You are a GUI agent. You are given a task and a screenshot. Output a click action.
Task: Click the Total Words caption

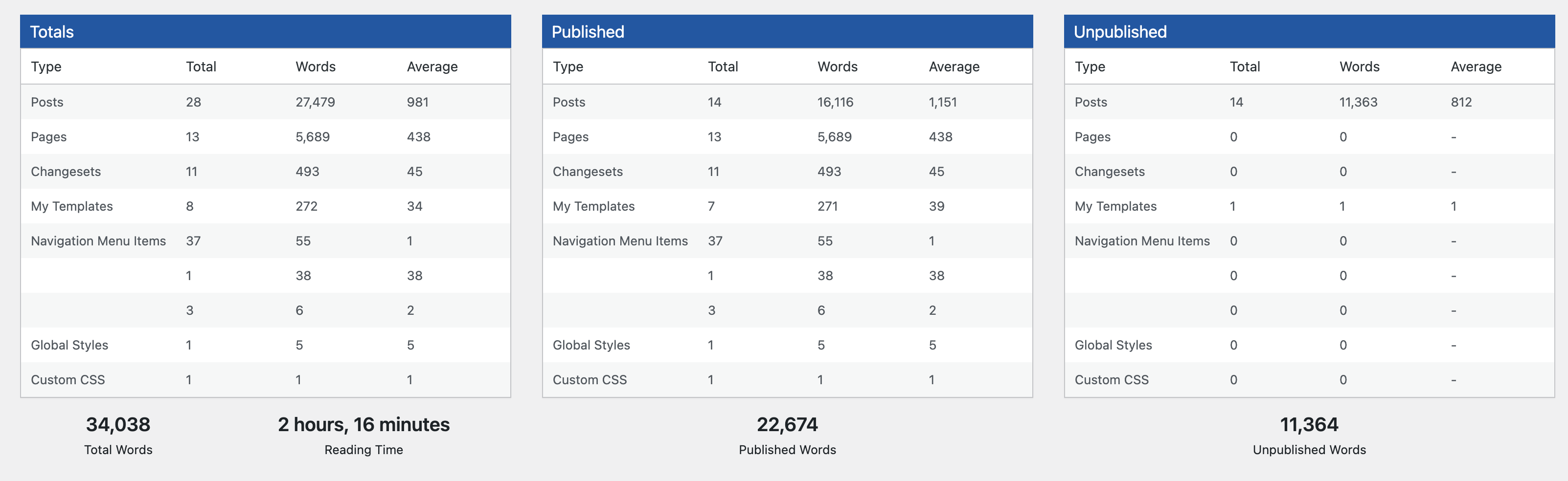(x=118, y=450)
